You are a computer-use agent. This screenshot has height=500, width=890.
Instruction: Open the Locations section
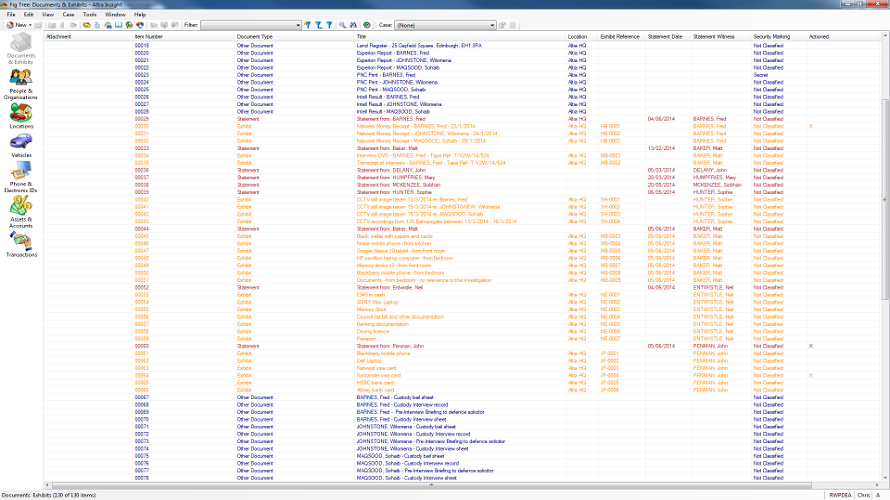(x=21, y=116)
